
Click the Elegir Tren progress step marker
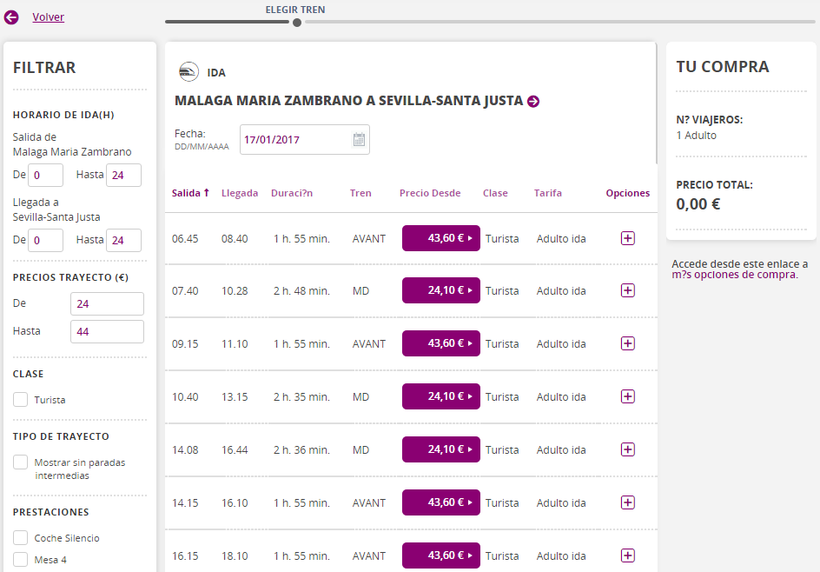(x=297, y=22)
